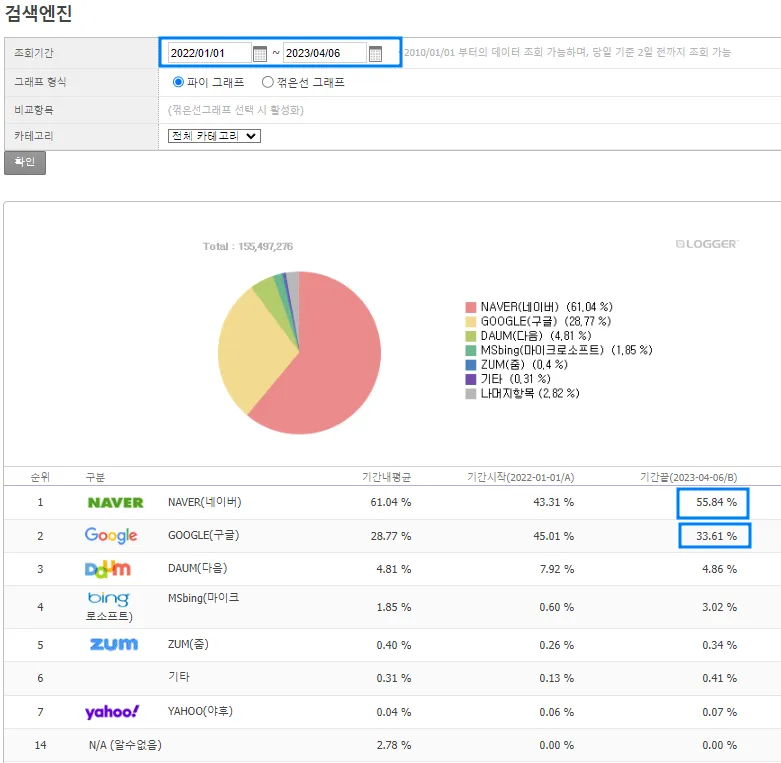This screenshot has width=781, height=763.
Task: Open the start date calendar picker
Action: (x=260, y=53)
